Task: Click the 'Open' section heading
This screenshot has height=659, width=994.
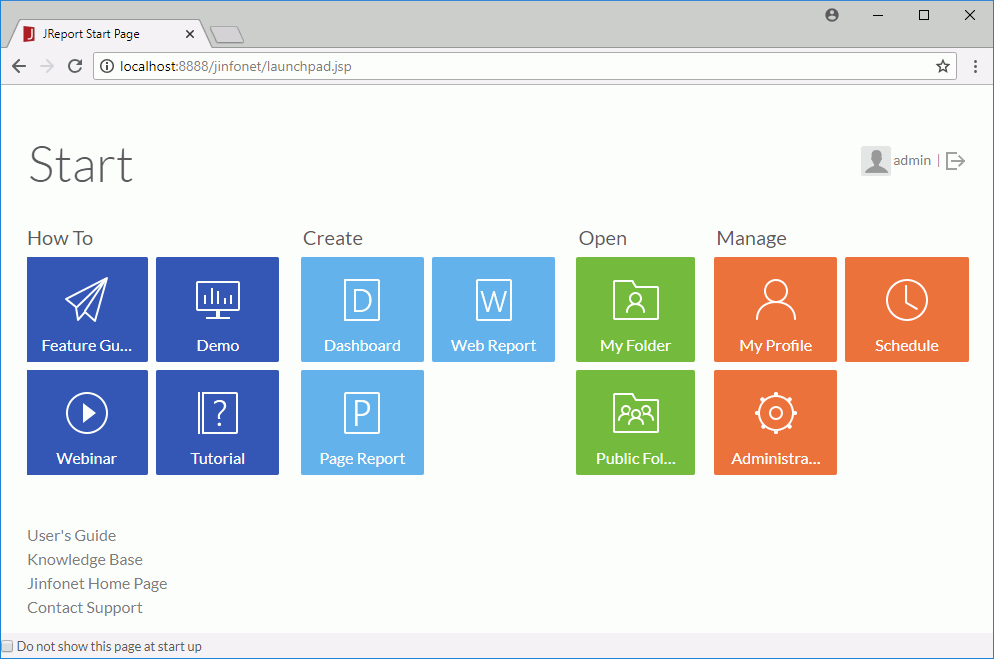Action: point(602,238)
